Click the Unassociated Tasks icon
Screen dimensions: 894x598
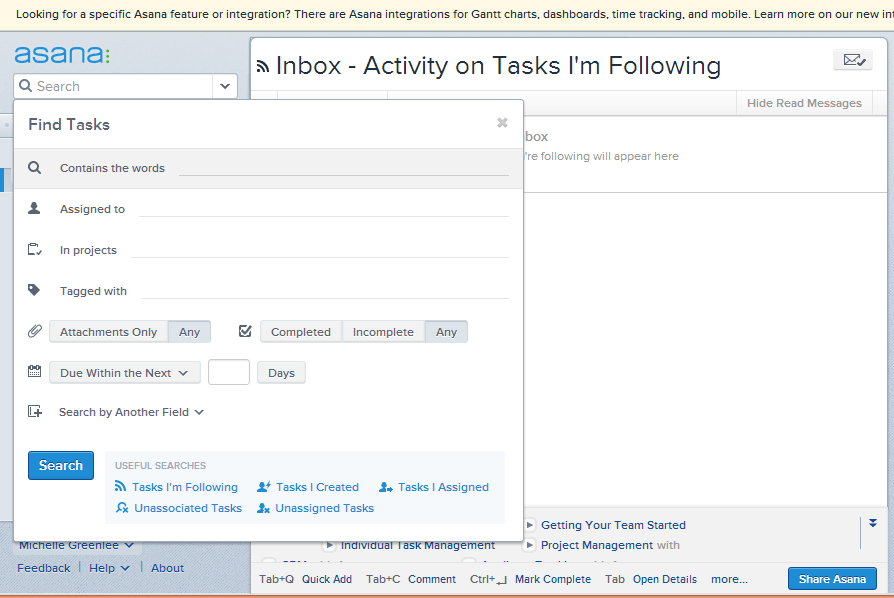pyautogui.click(x=122, y=507)
